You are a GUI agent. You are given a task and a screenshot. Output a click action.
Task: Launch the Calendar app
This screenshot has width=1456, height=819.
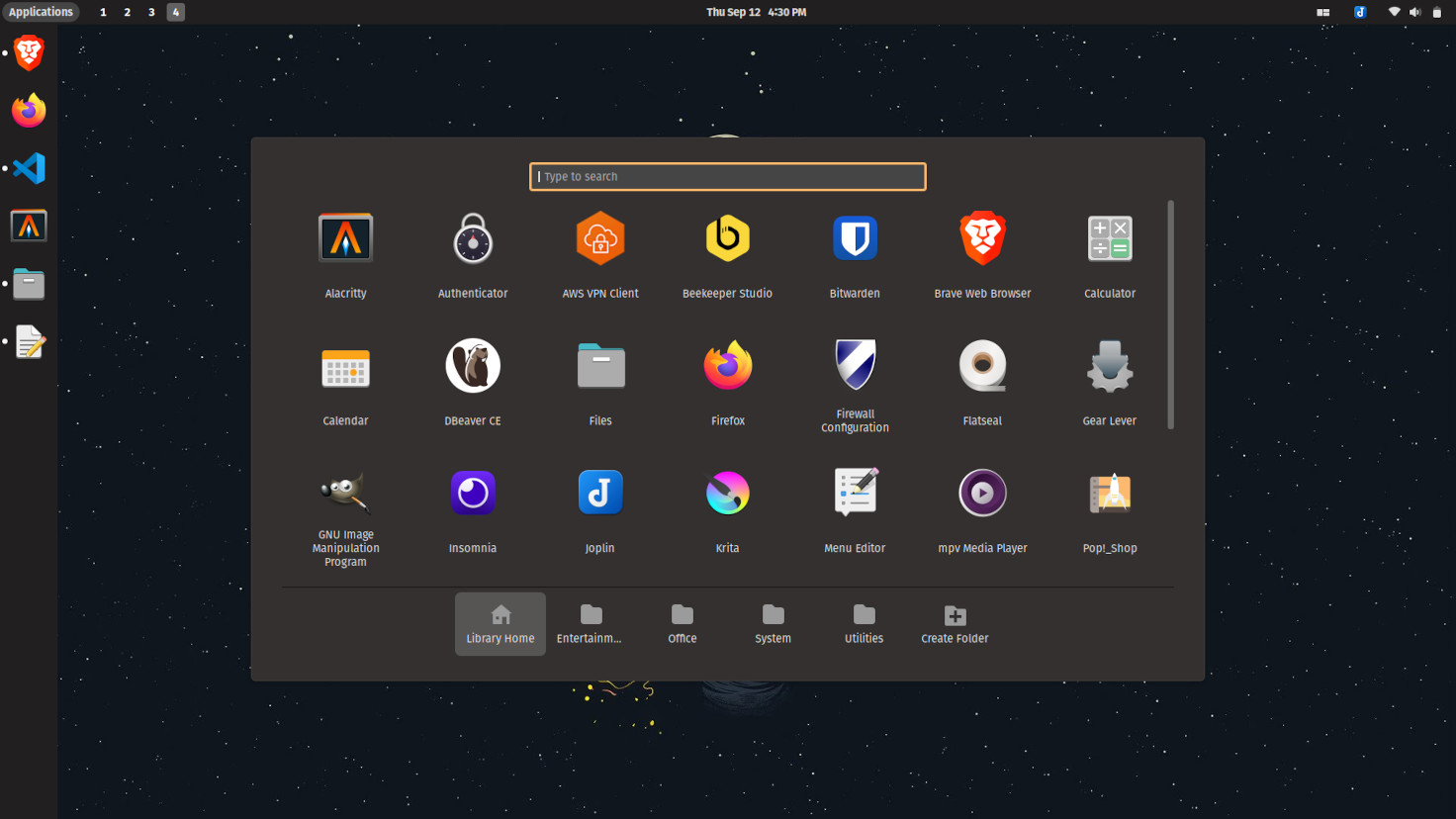coord(345,367)
